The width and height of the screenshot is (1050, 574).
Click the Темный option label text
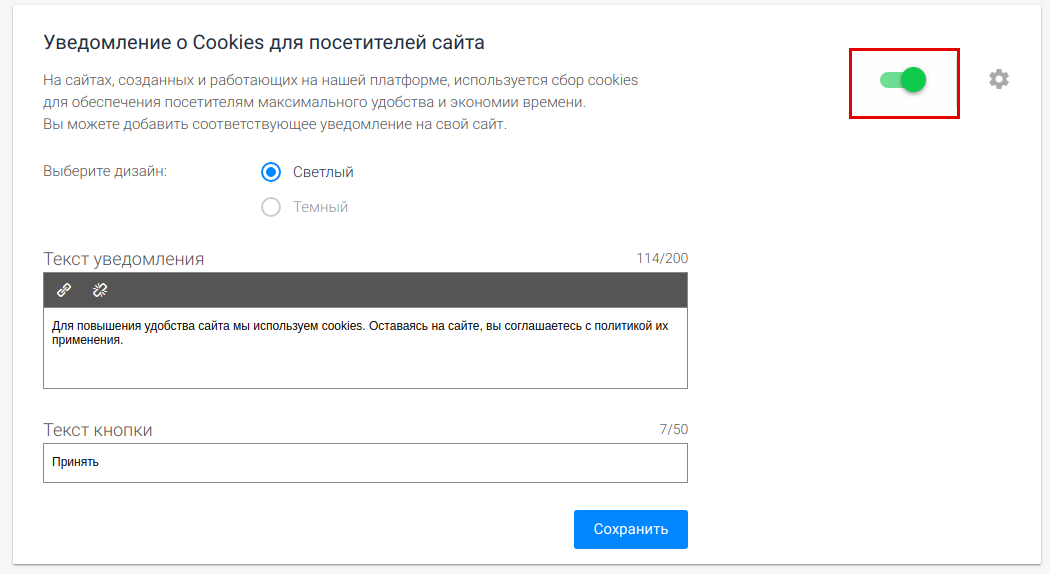click(x=320, y=207)
